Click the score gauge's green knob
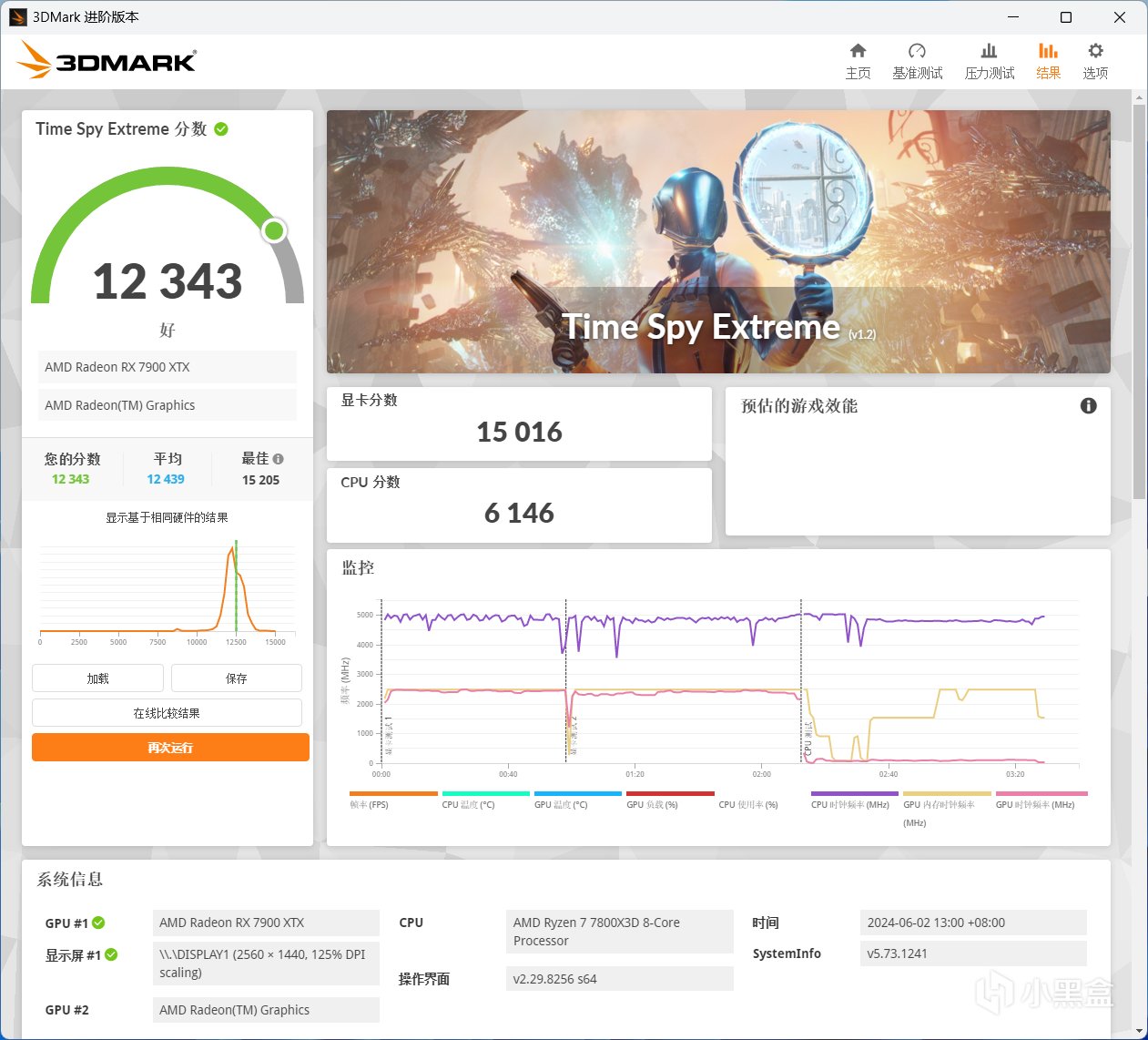The height and width of the screenshot is (1040, 1148). click(x=273, y=230)
